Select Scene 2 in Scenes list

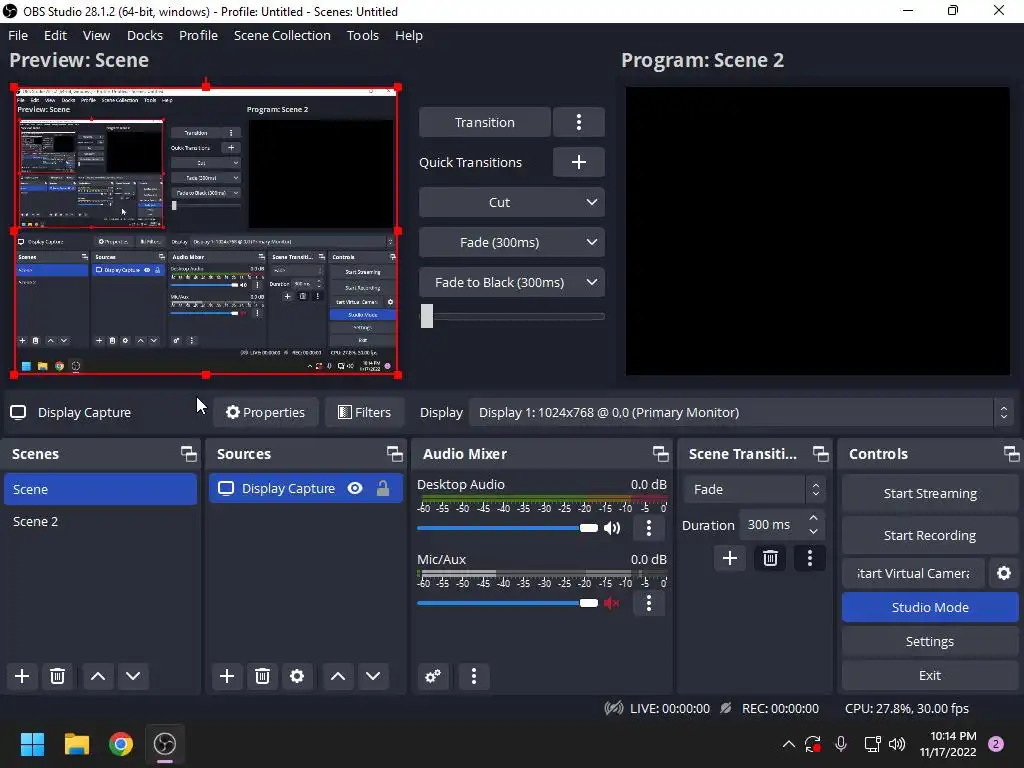[x=100, y=521]
